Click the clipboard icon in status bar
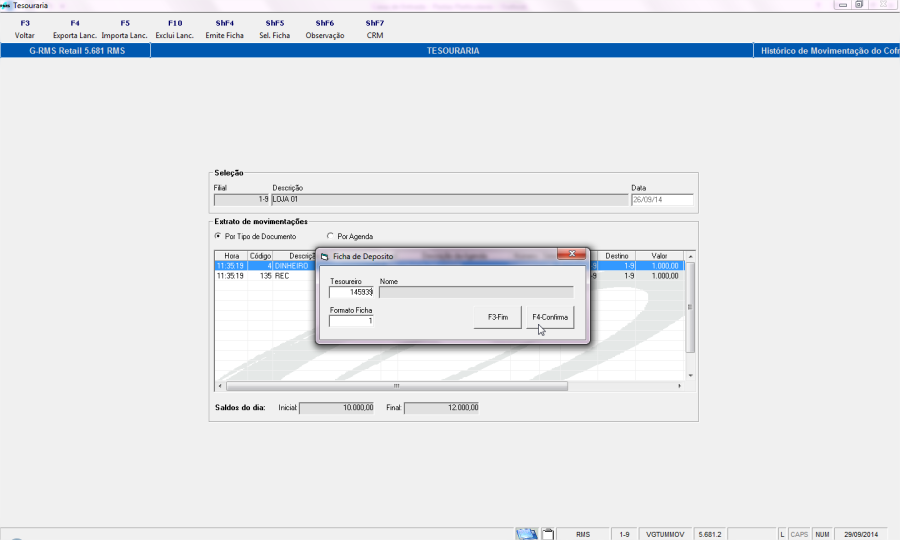Viewport: 900px width, 540px height. click(548, 534)
